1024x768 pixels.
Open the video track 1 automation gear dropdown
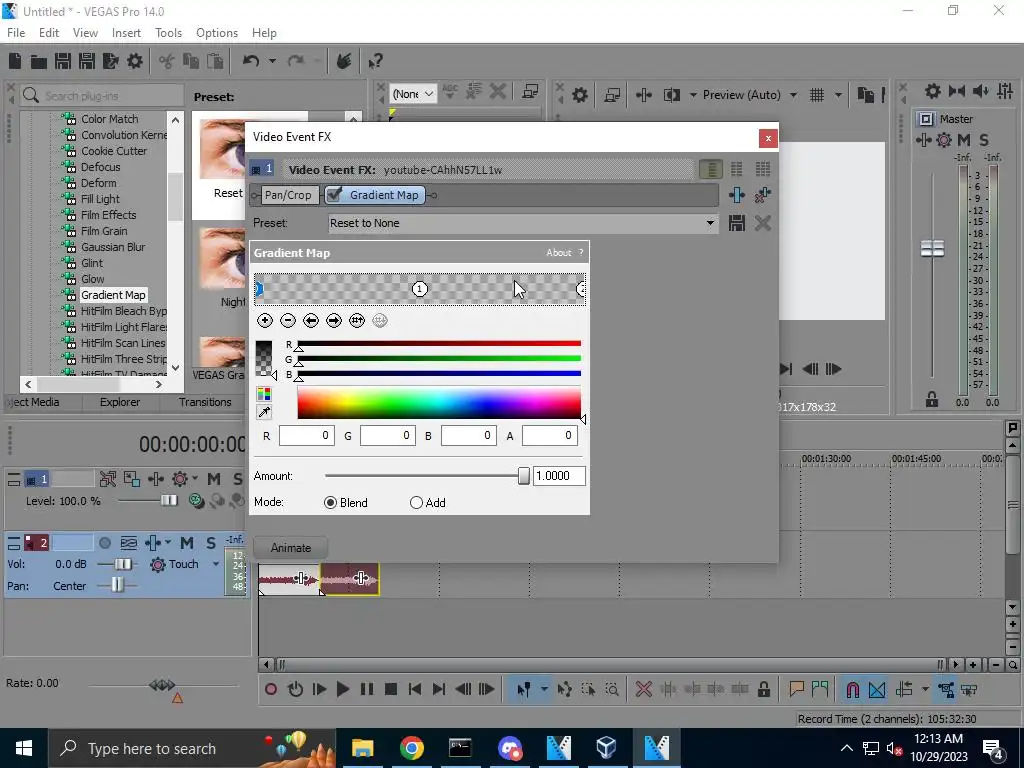pyautogui.click(x=184, y=479)
